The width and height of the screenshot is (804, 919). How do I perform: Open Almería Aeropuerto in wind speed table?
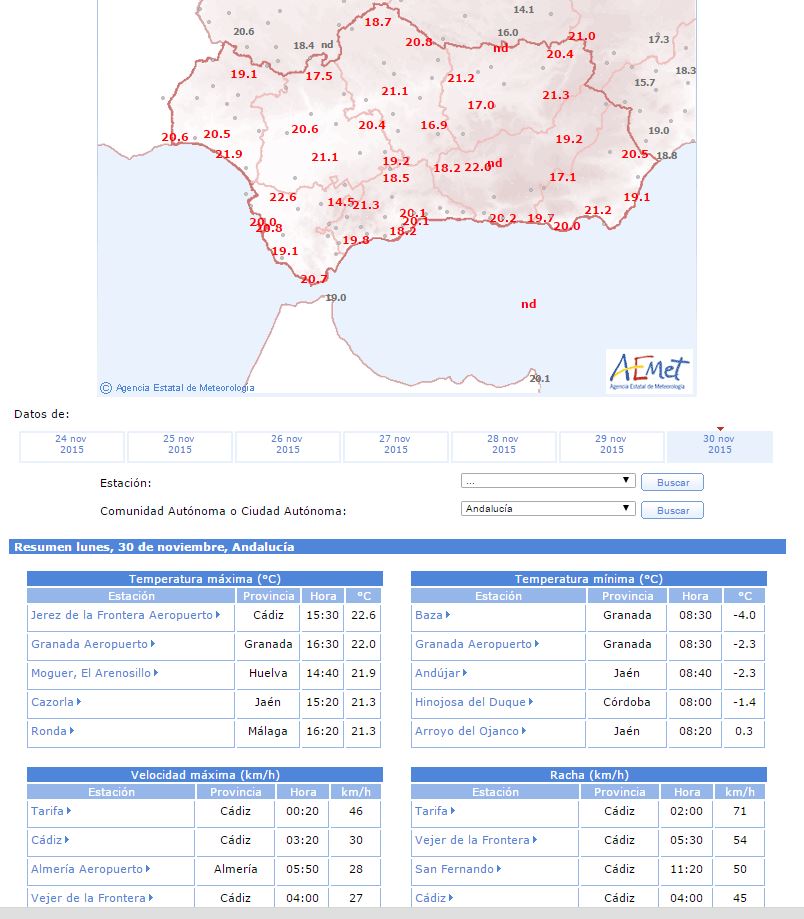coord(87,870)
